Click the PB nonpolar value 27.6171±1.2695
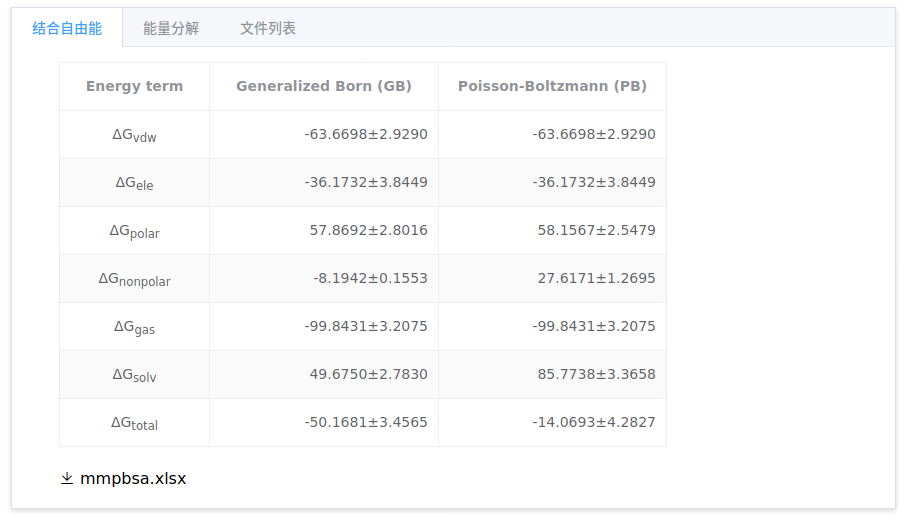The width and height of the screenshot is (904, 519). pos(596,278)
